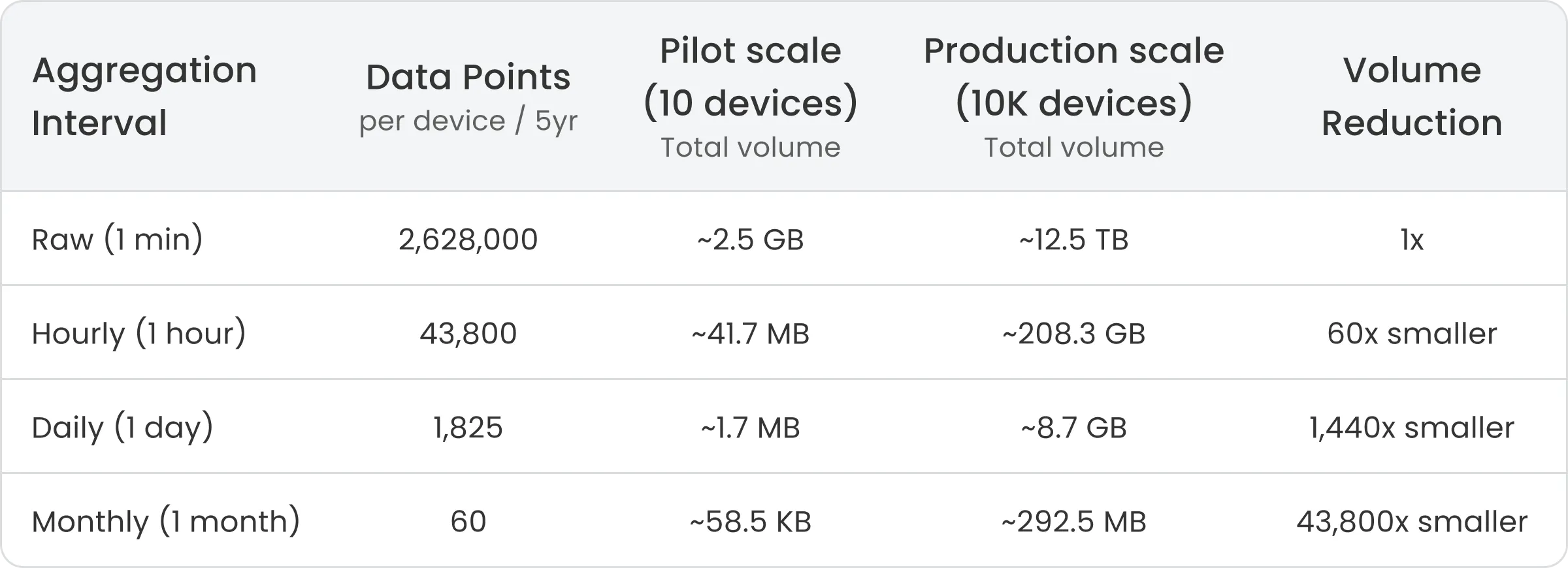
Task: Click the ~292.5 MB production volume cell
Action: 1073,522
